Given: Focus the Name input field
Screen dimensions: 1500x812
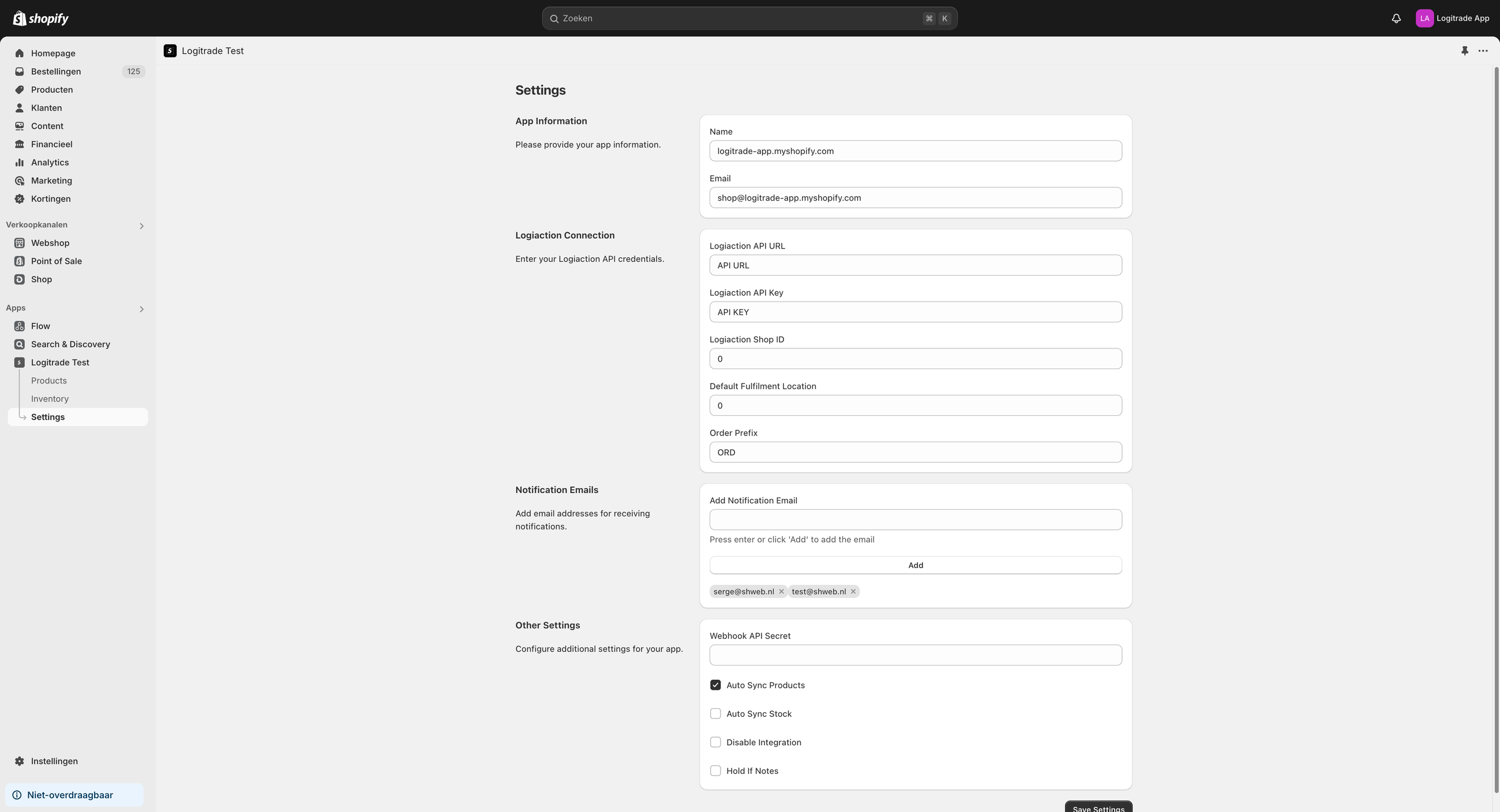Looking at the screenshot, I should (916, 151).
